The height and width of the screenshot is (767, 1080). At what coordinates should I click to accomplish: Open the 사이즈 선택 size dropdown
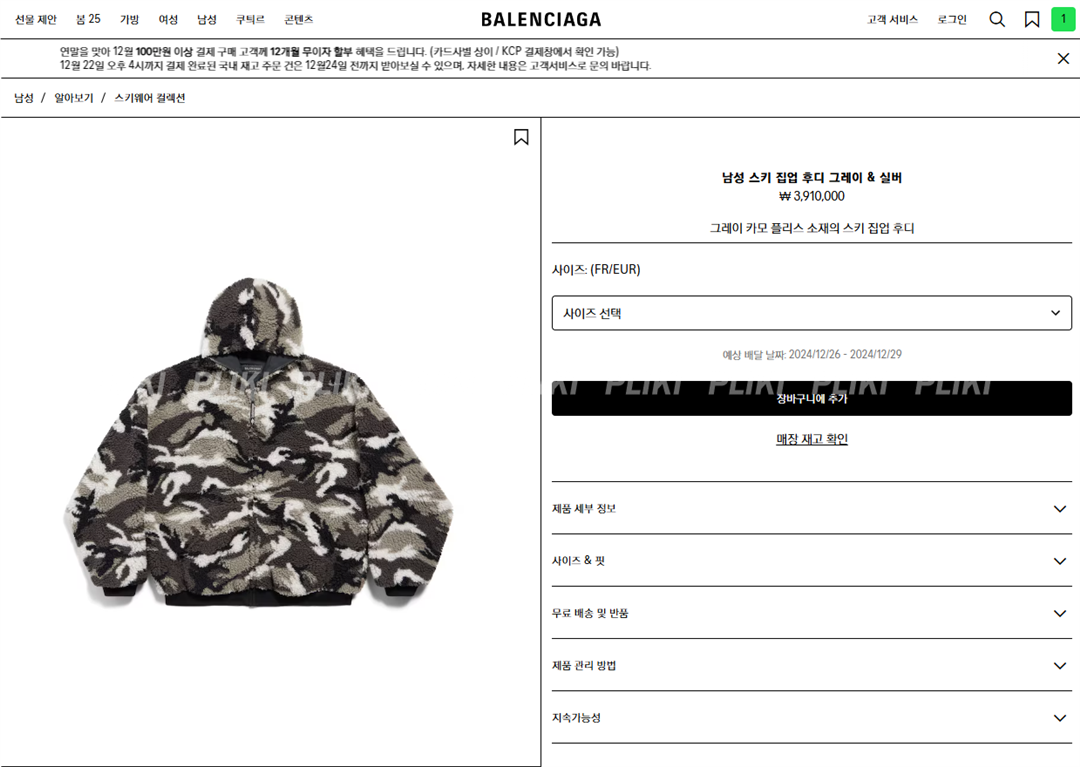pos(811,313)
